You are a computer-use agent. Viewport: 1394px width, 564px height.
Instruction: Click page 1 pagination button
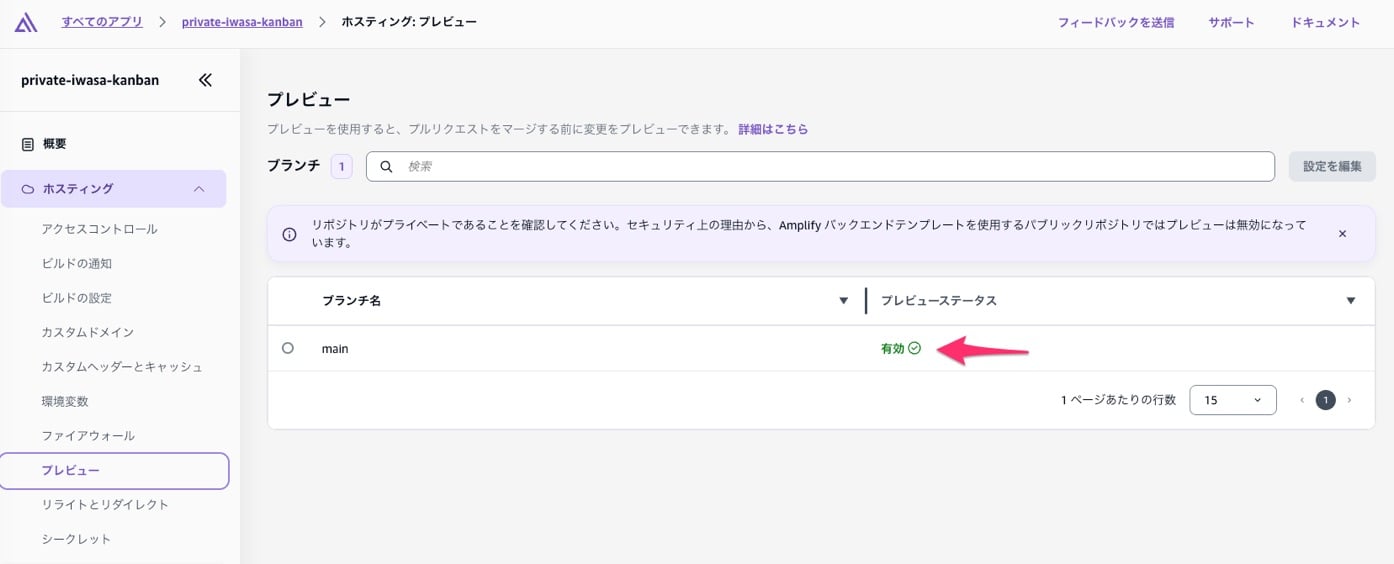click(x=1326, y=400)
